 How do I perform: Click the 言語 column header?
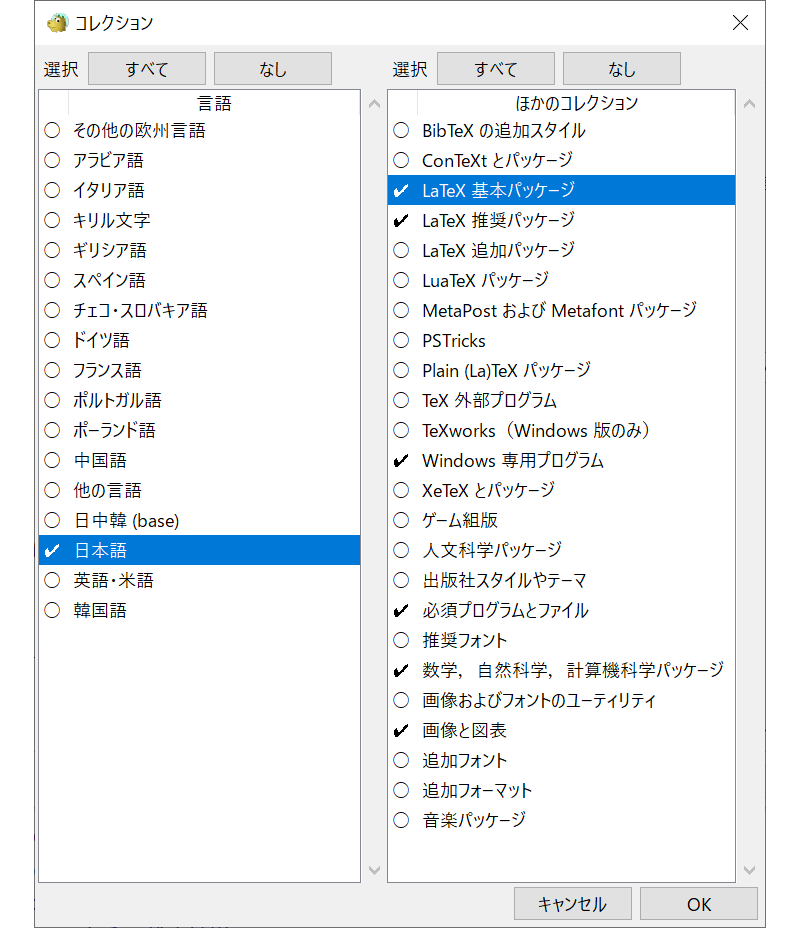[214, 103]
